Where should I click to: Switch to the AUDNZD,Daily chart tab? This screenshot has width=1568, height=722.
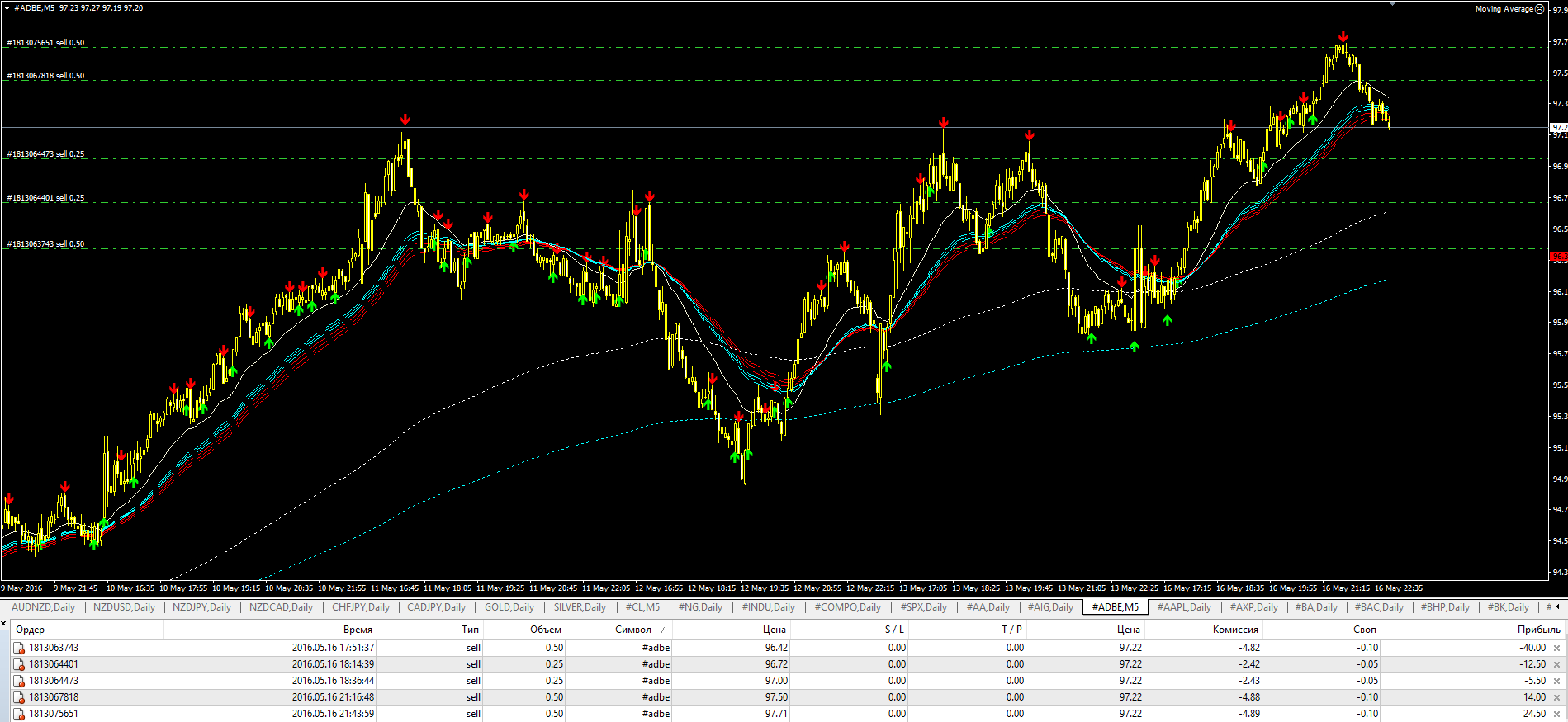click(43, 607)
